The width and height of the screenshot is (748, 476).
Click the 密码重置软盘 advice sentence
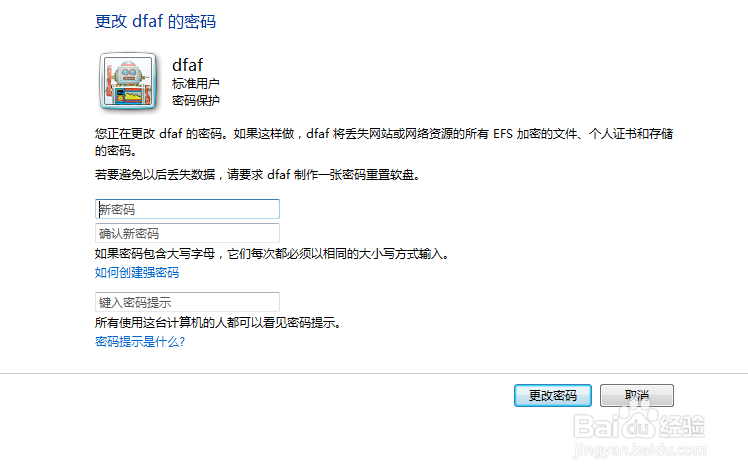(x=257, y=175)
